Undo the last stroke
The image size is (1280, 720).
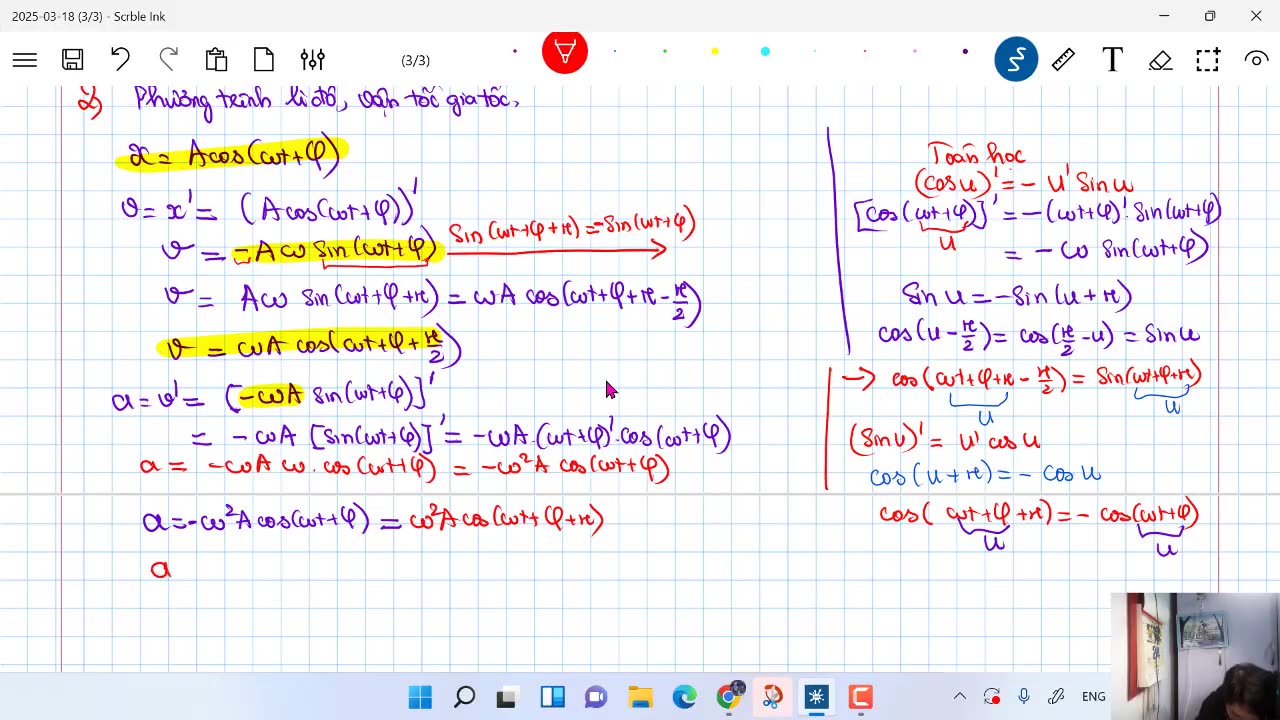tap(120, 60)
